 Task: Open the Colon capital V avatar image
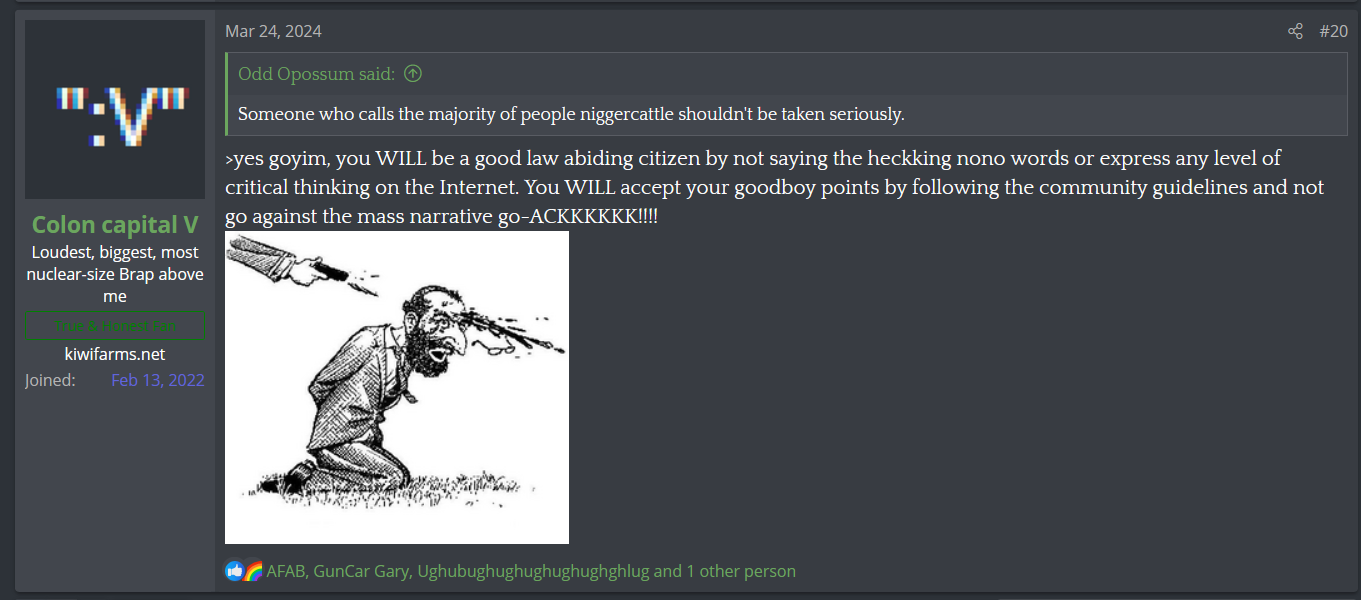pyautogui.click(x=115, y=109)
